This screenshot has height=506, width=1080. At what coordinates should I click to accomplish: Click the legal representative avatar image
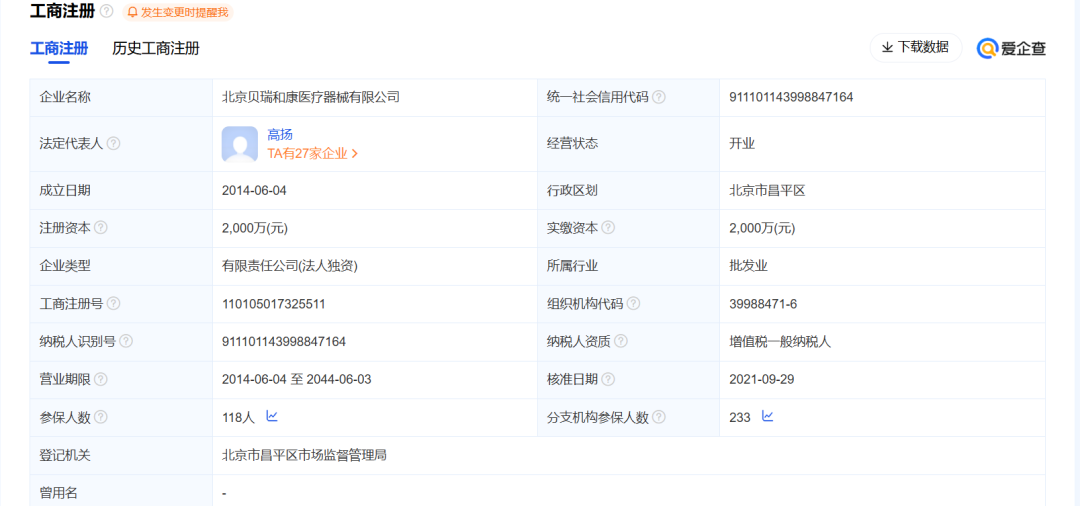pos(240,144)
